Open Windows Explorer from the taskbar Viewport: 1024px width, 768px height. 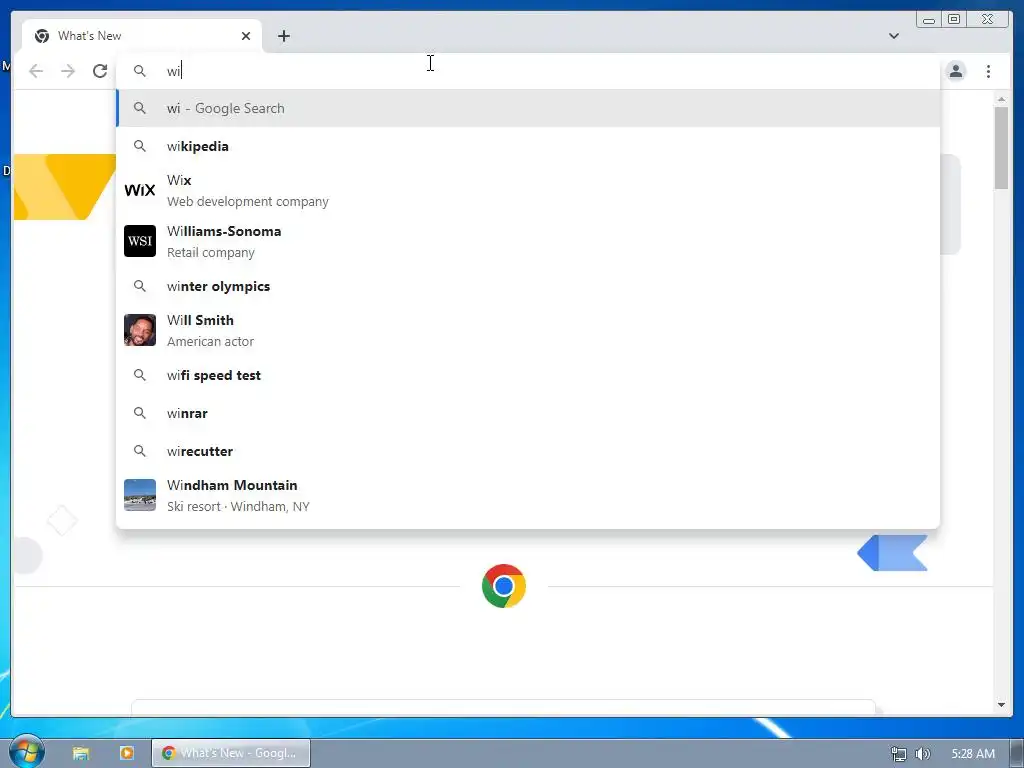point(80,753)
